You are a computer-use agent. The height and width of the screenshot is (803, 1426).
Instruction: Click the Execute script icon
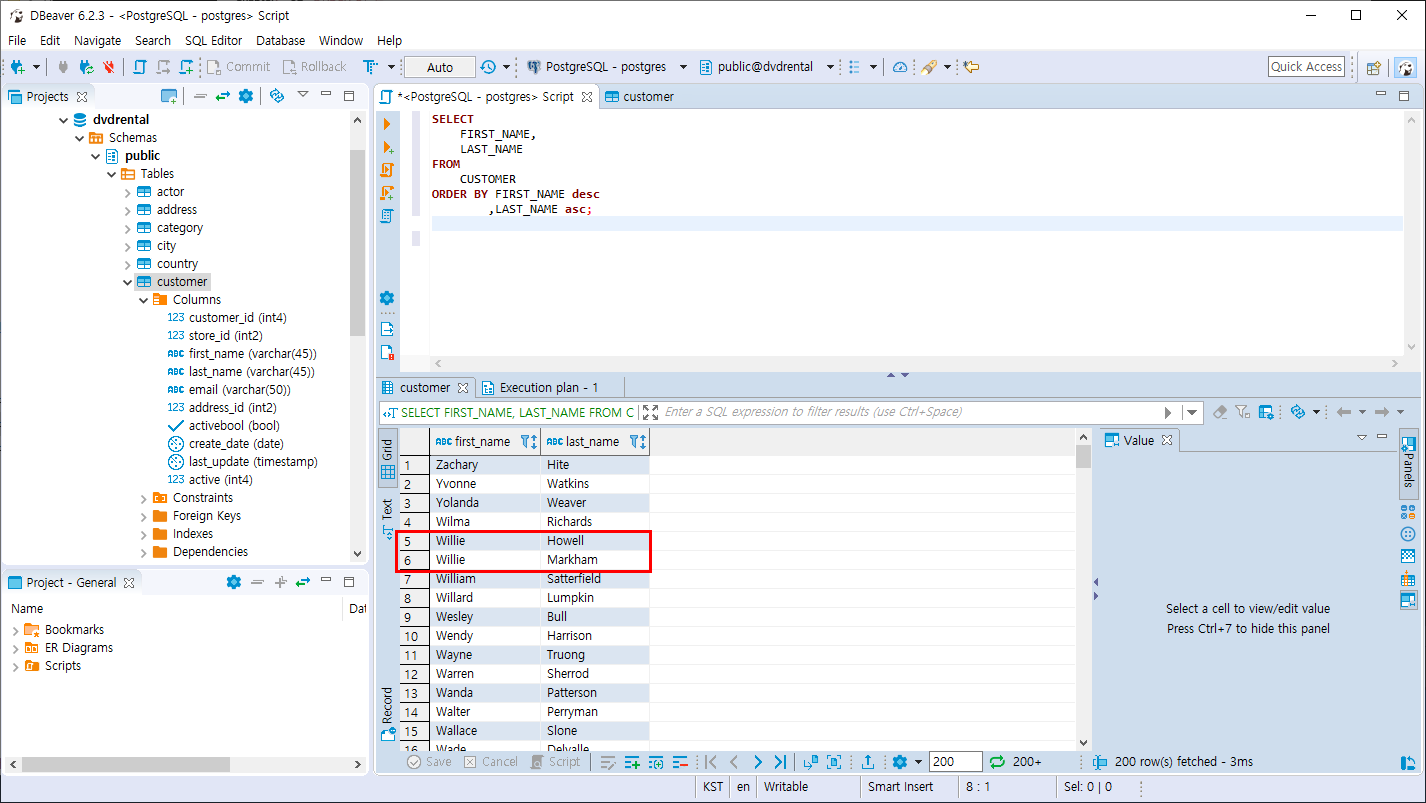coord(387,170)
